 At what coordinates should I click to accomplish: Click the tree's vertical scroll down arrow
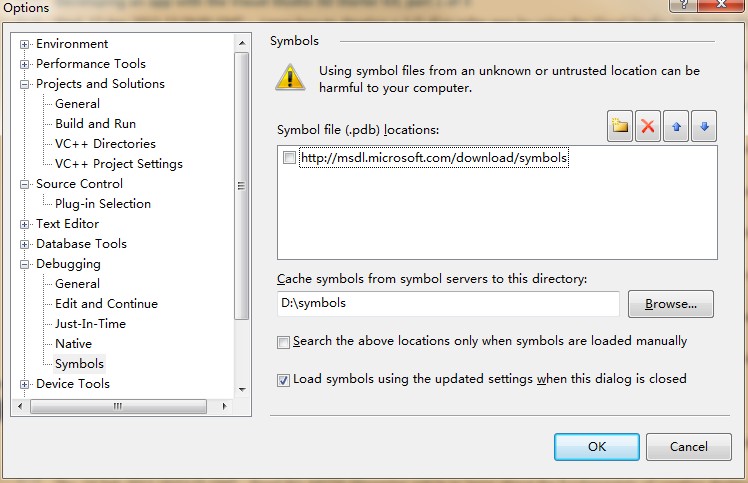pos(242,389)
